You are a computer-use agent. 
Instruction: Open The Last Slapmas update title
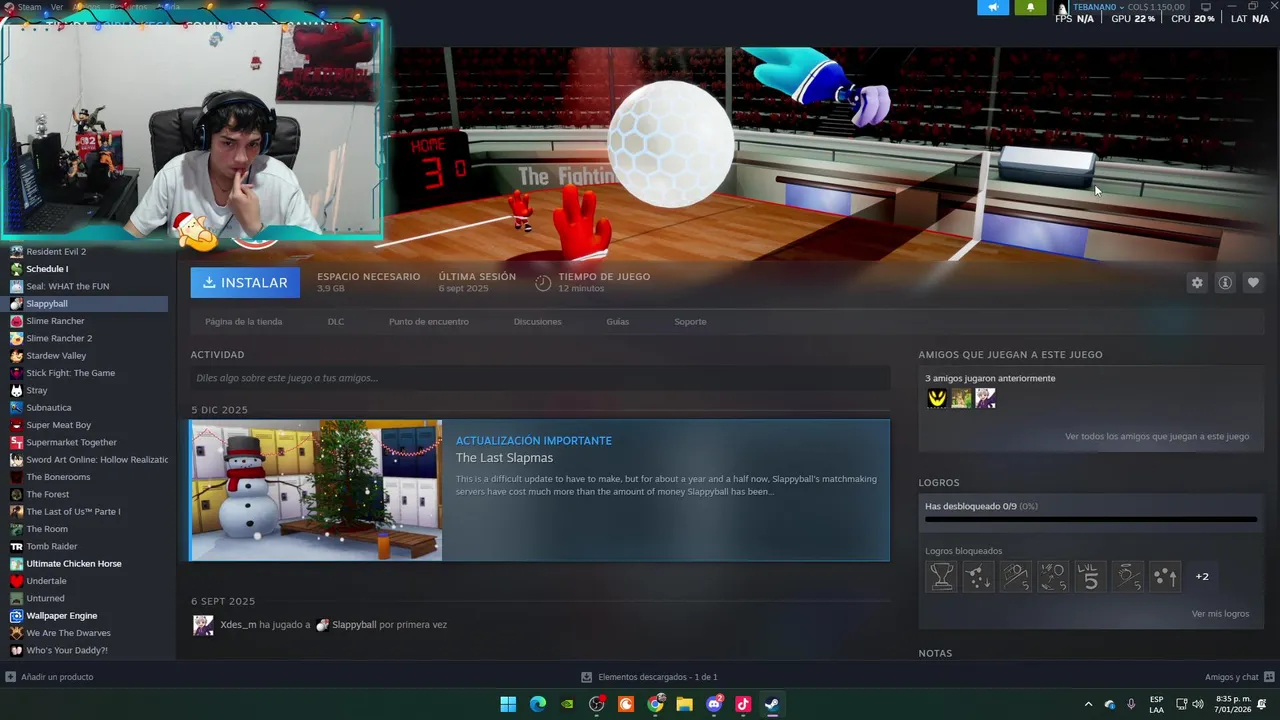click(x=504, y=458)
